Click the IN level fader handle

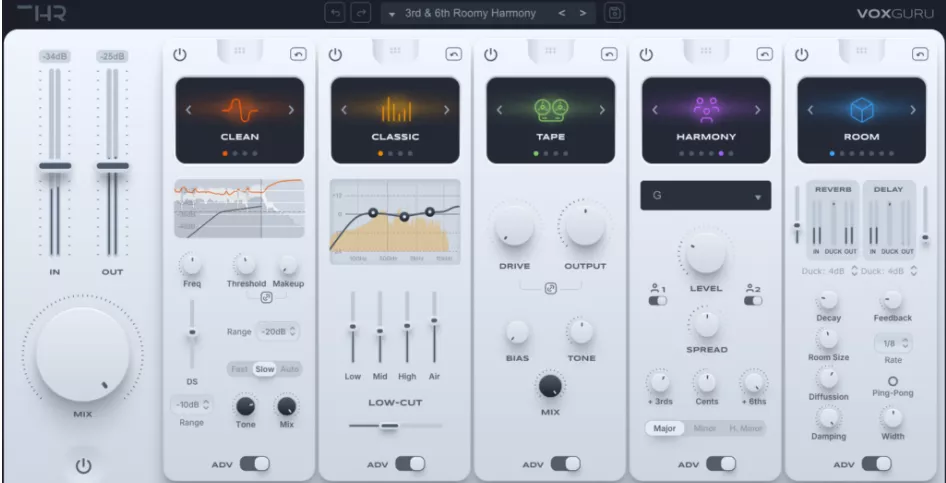(x=55, y=166)
